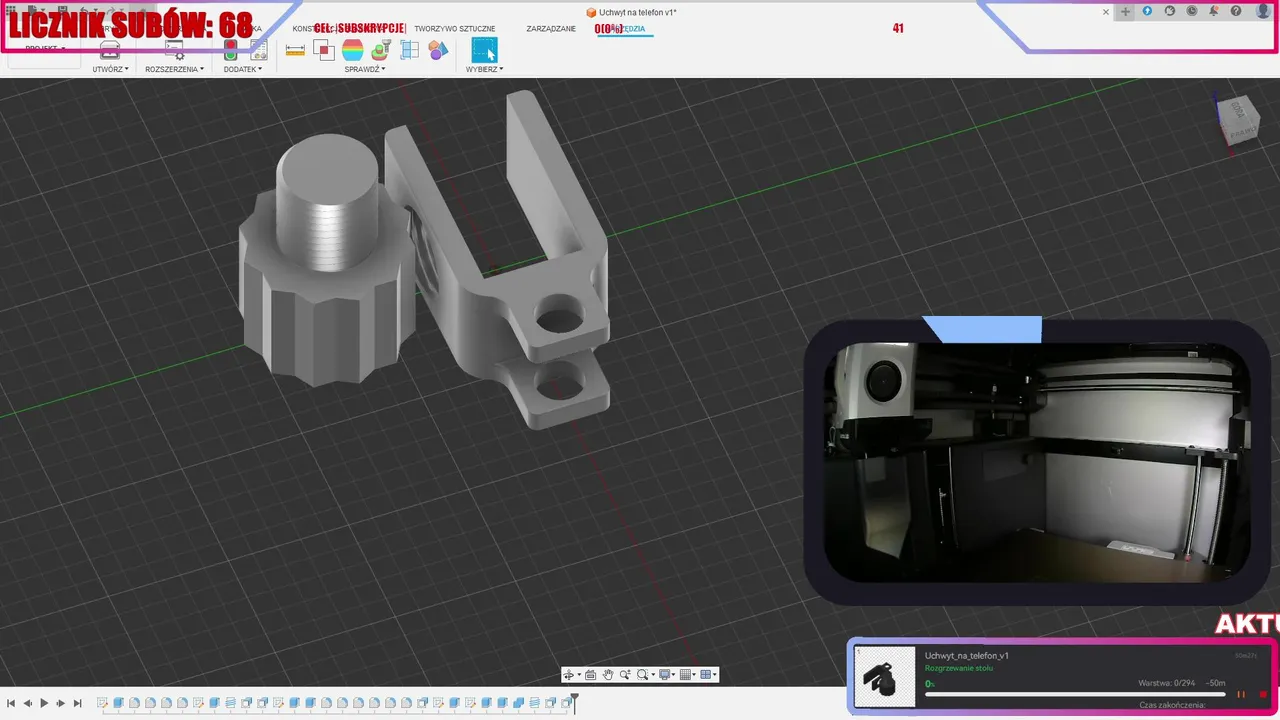Open the Zebra/curvature rainbow analysis icon
The image size is (1280, 720).
point(352,50)
